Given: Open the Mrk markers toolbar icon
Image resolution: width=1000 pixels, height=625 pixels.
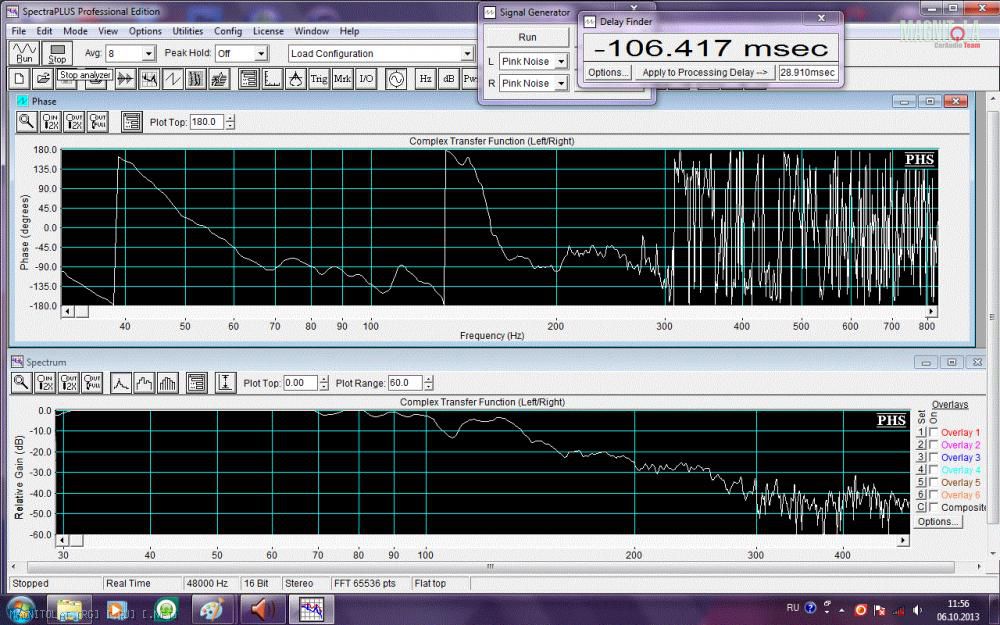Looking at the screenshot, I should point(343,79).
